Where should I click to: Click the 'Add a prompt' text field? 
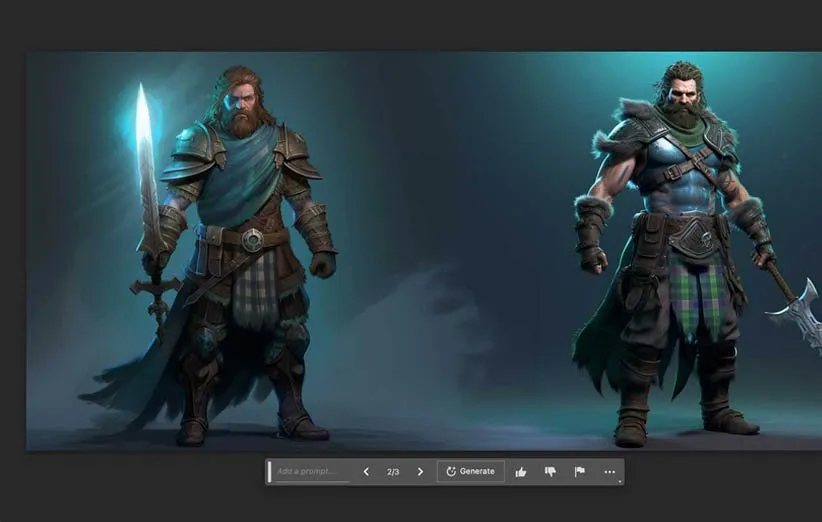tap(312, 472)
